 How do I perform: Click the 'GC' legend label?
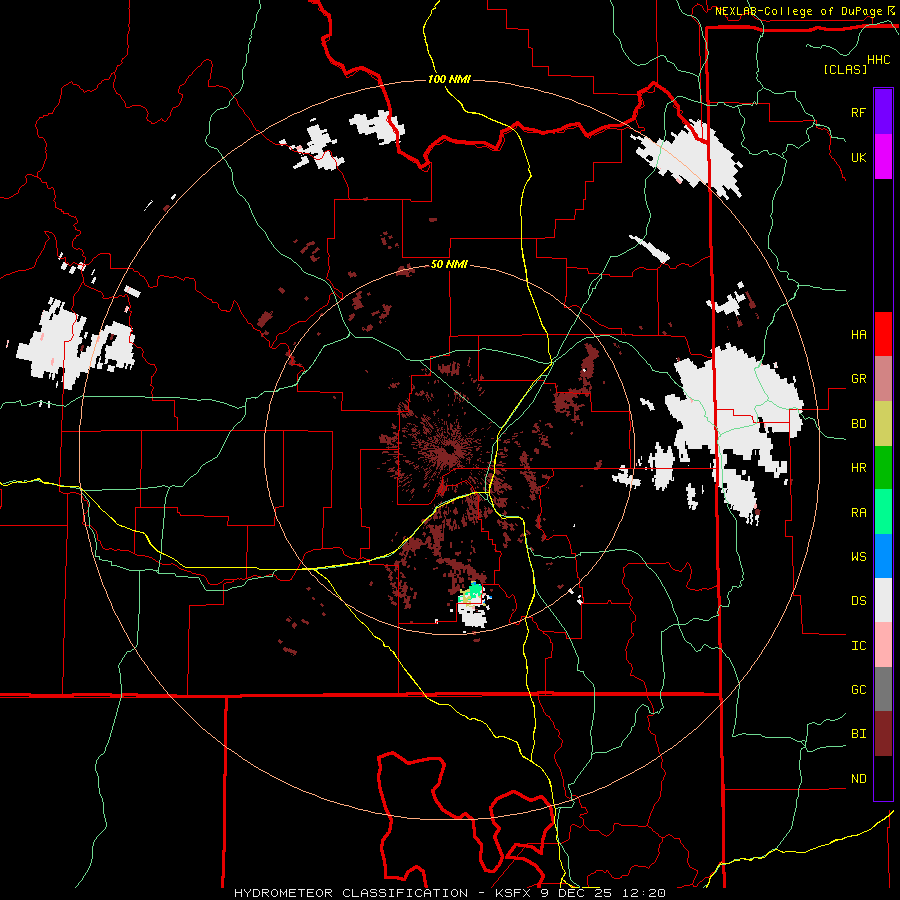[x=858, y=690]
